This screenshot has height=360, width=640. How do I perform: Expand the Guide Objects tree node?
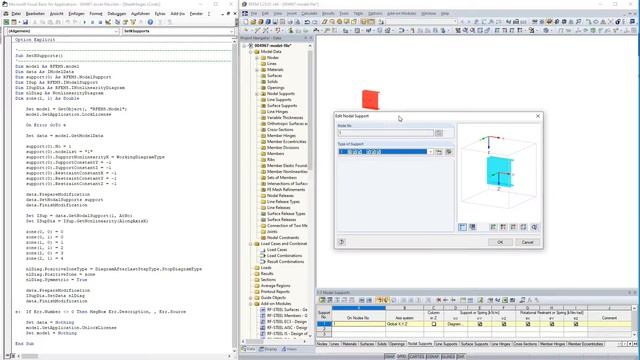point(251,298)
